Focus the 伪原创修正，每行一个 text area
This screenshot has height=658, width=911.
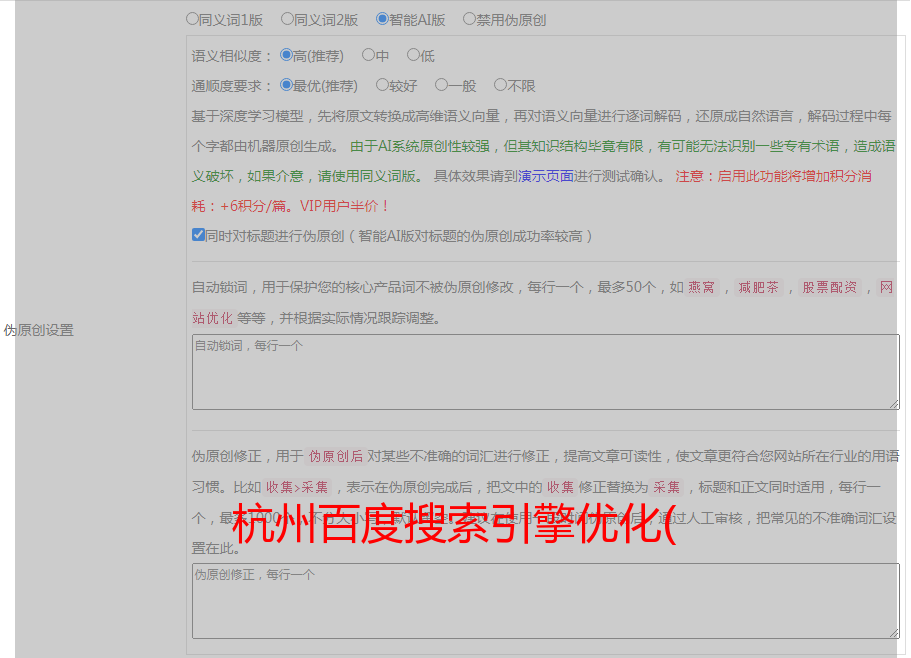click(546, 601)
